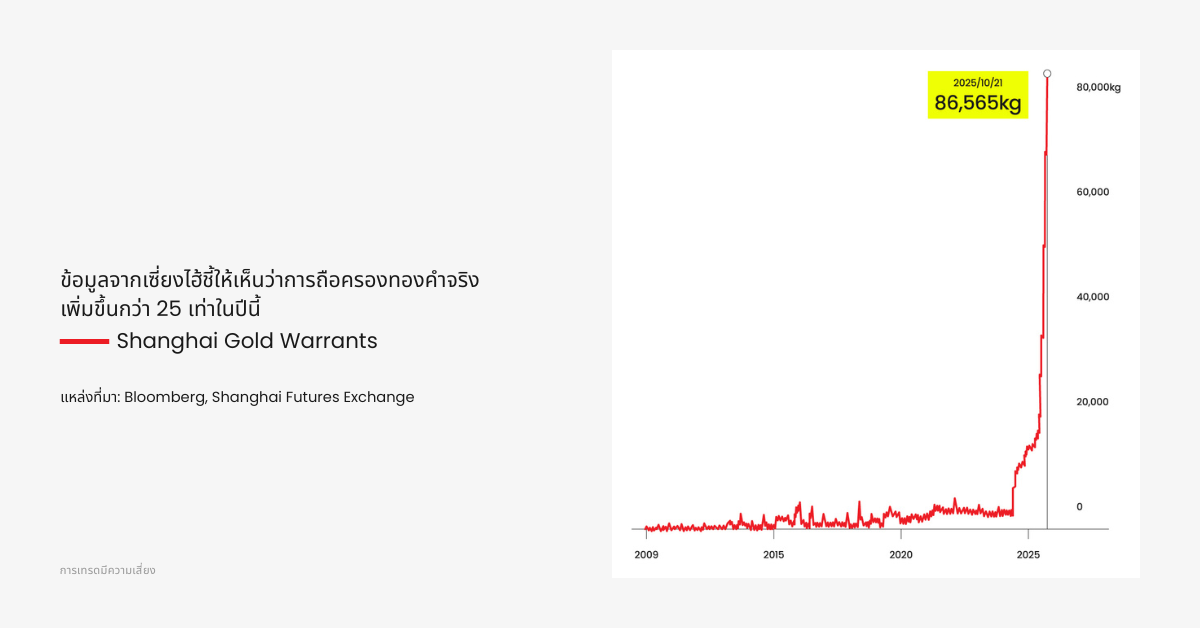Select the 2015 x-axis label
1200x628 pixels.
(773, 554)
